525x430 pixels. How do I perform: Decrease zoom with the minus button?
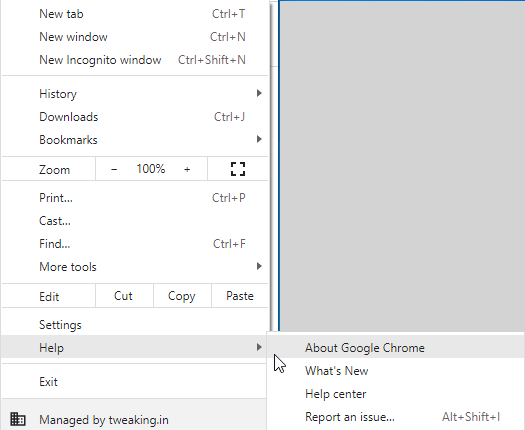[114, 169]
